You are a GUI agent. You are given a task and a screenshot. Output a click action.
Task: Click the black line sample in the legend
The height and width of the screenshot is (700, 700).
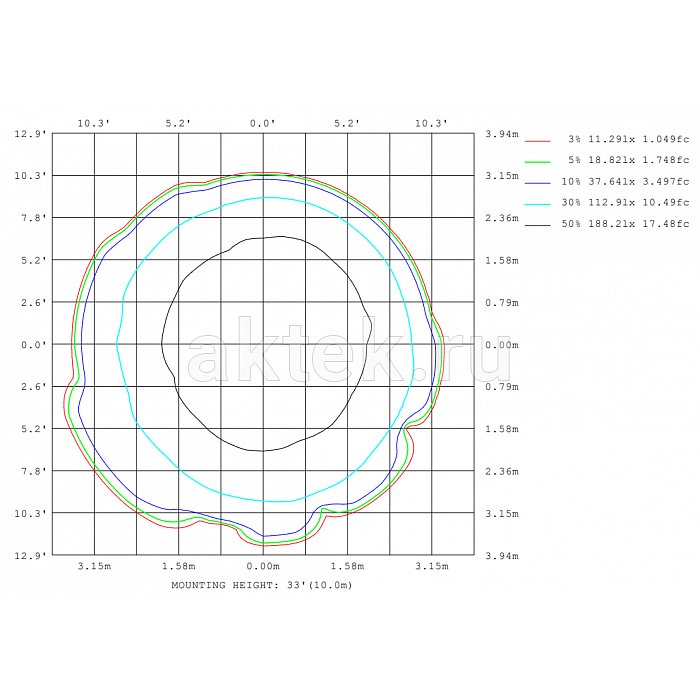tap(538, 225)
